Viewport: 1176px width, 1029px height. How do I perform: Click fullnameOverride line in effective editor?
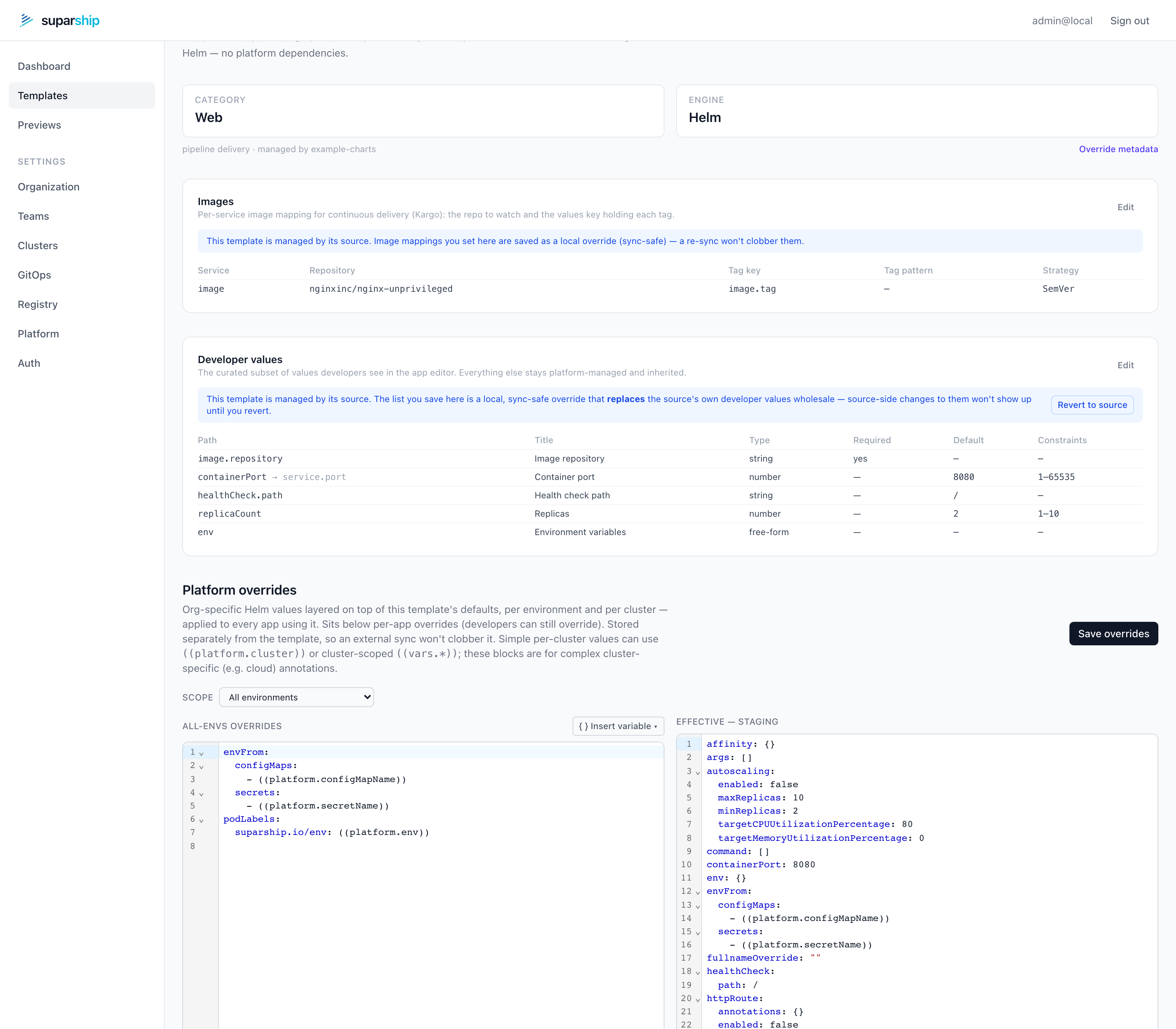point(929,958)
